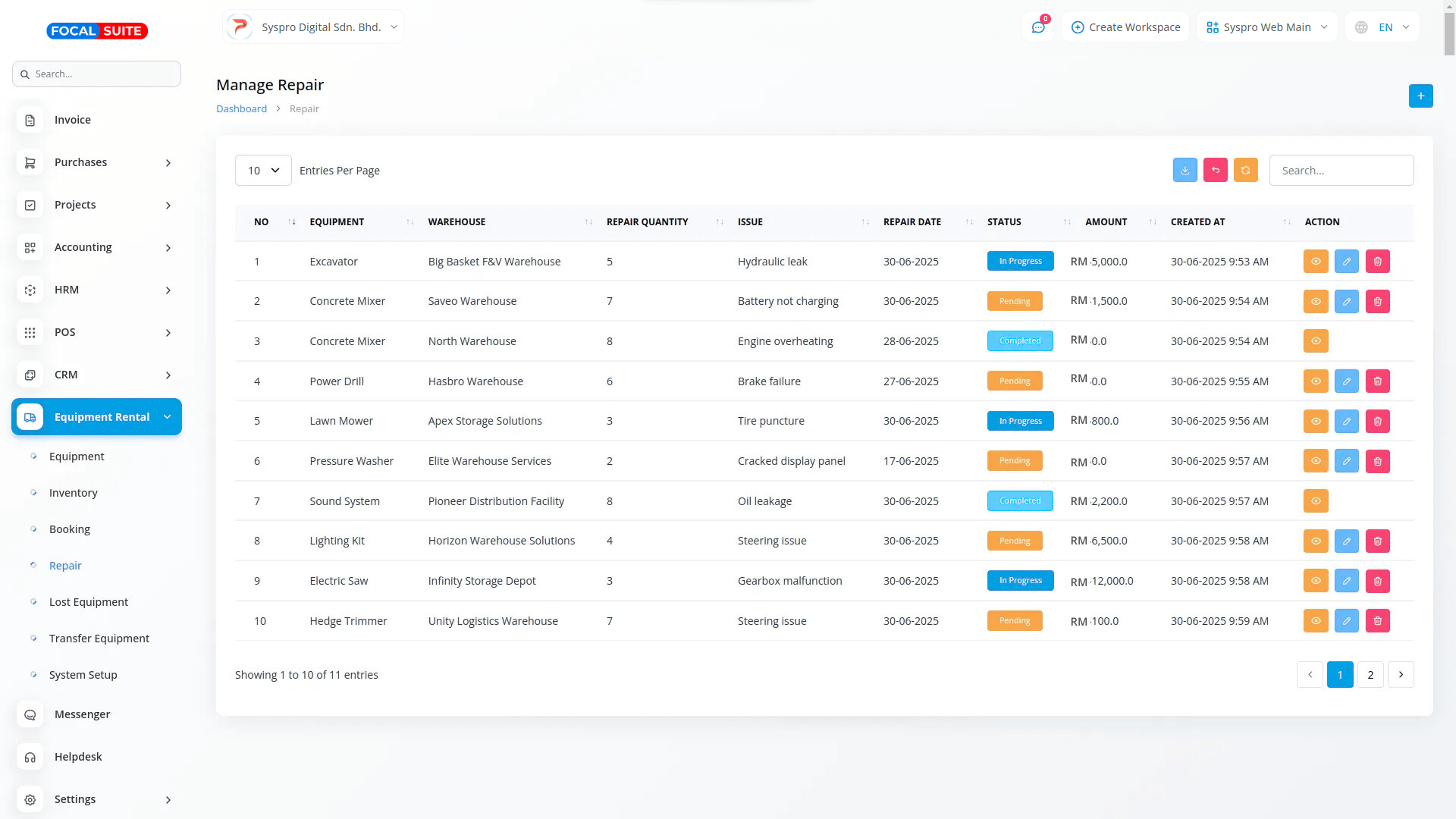
Task: Click the orange refresh reload icon
Action: coord(1245,171)
